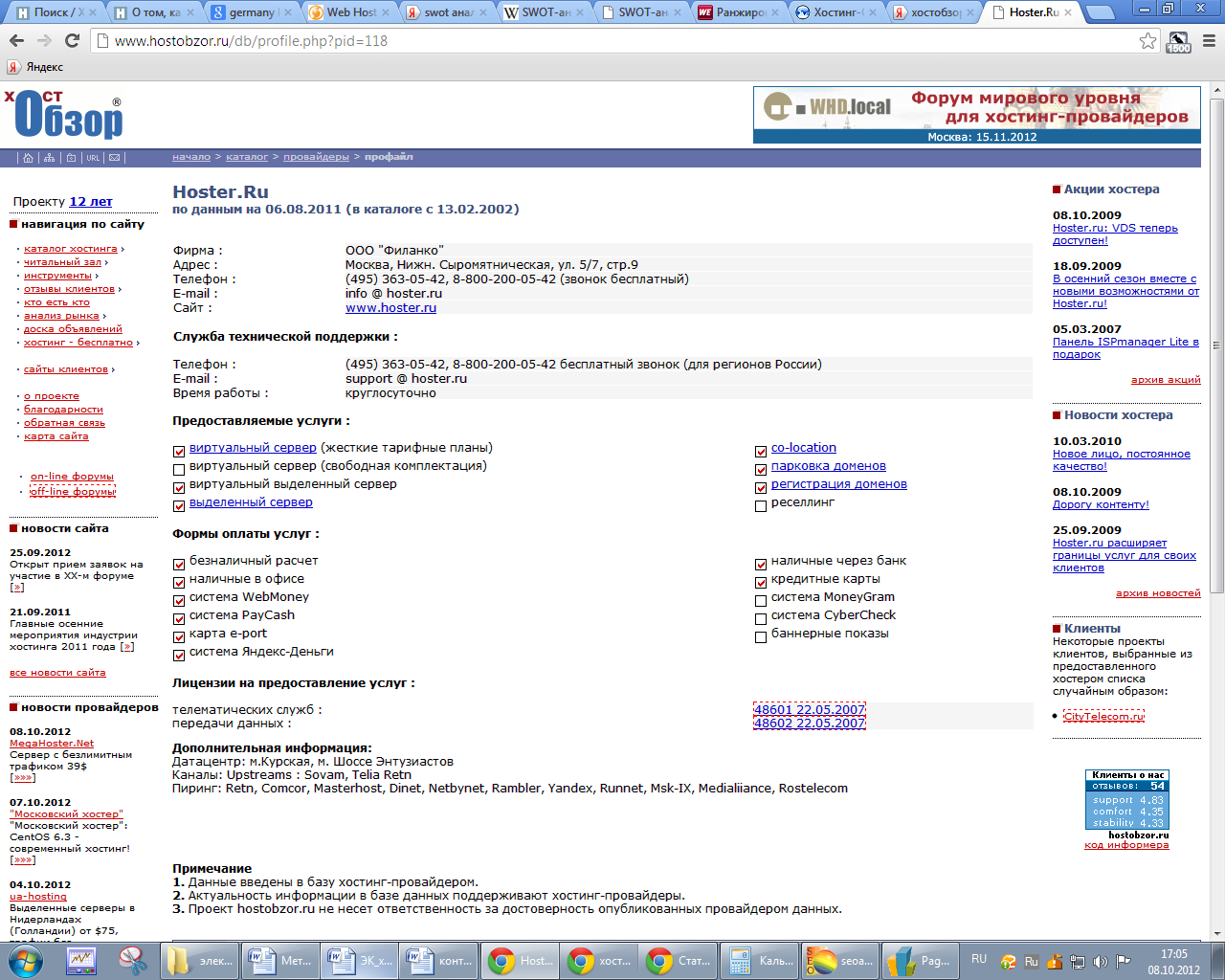The image size is (1225, 980).
Task: Switch to the Ранжирование browser tab
Action: click(739, 12)
